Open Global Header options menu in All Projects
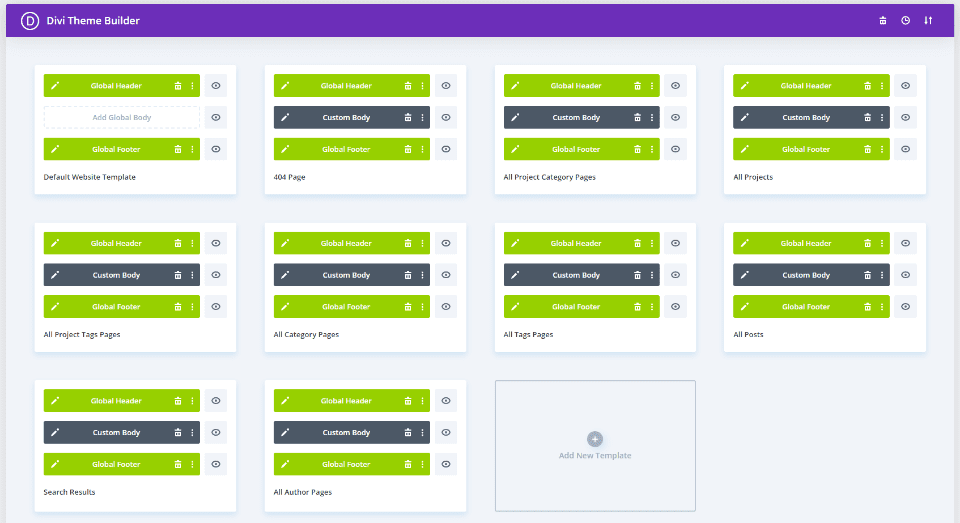 click(882, 86)
